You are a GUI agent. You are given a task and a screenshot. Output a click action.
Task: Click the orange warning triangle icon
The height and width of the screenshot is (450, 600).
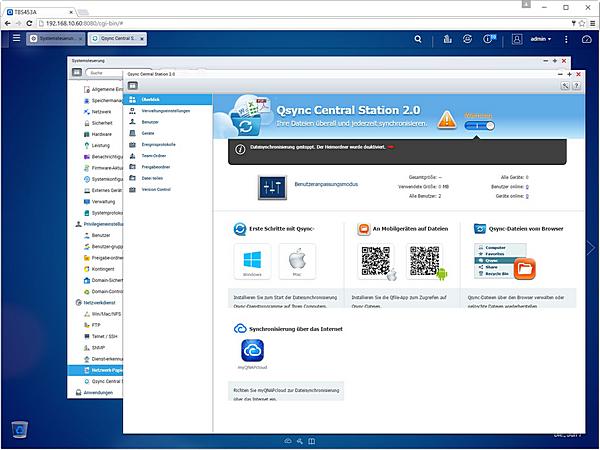[447, 119]
